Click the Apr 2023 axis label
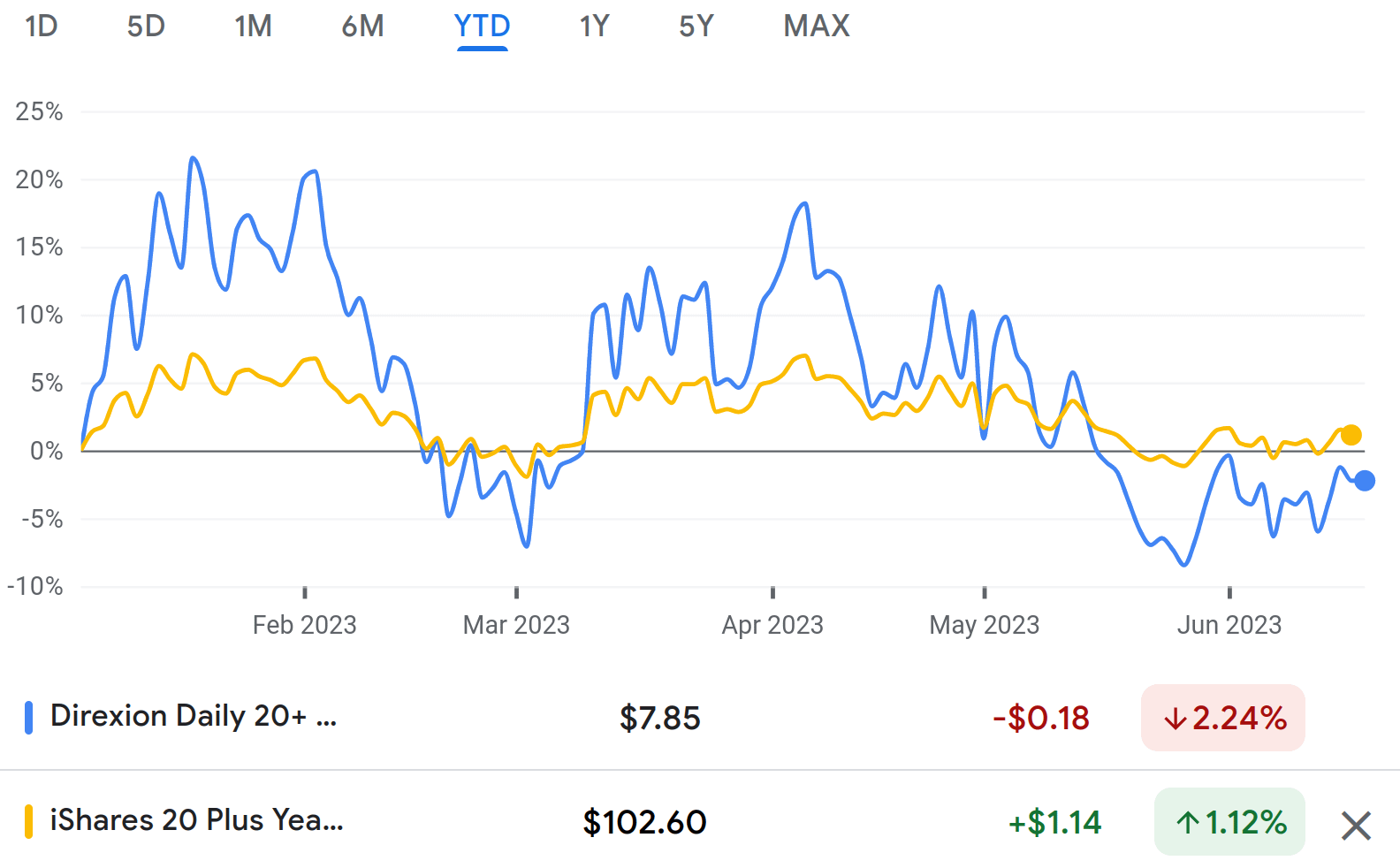1400x868 pixels. (772, 625)
